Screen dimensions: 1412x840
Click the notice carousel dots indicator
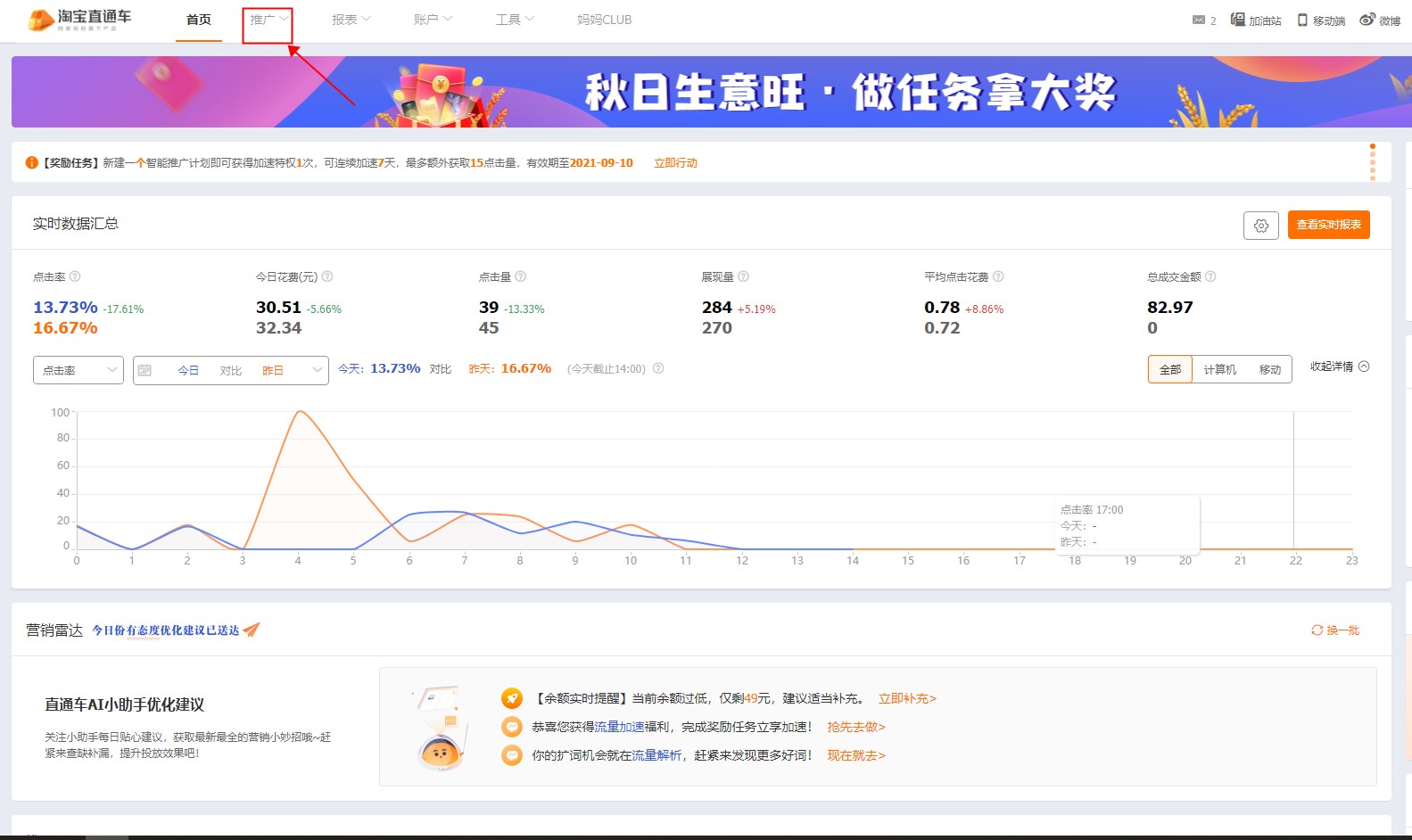pos(1373,162)
